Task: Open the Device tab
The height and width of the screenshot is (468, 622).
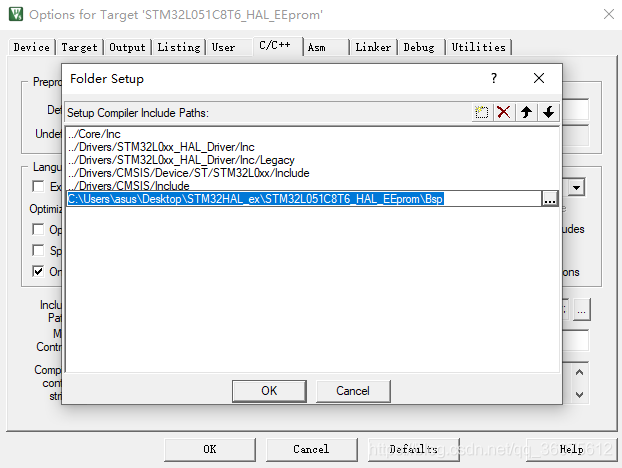Action: (32, 47)
